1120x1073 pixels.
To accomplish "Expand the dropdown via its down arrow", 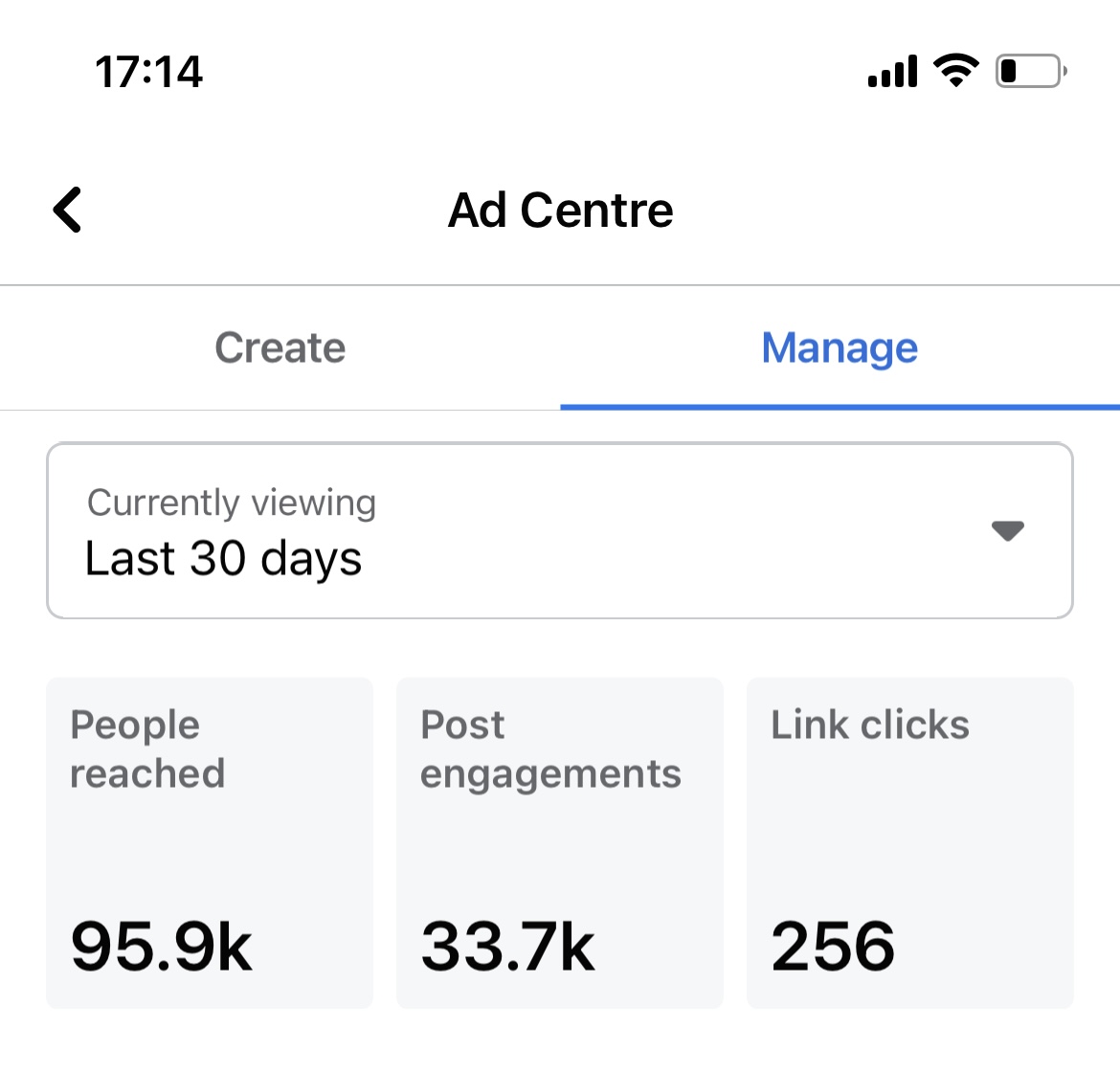I will click(1008, 531).
